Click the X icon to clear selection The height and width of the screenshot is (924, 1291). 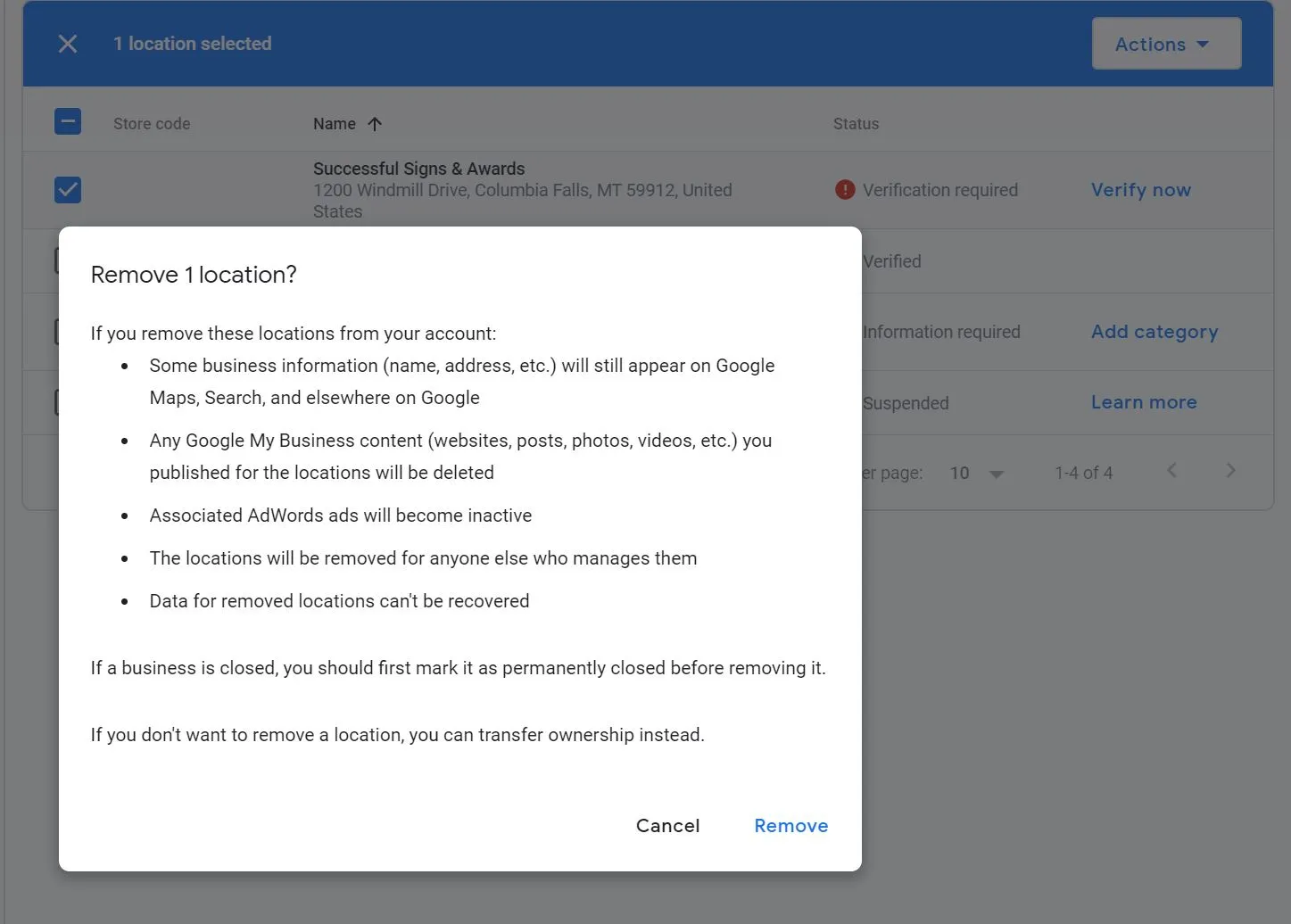point(68,44)
